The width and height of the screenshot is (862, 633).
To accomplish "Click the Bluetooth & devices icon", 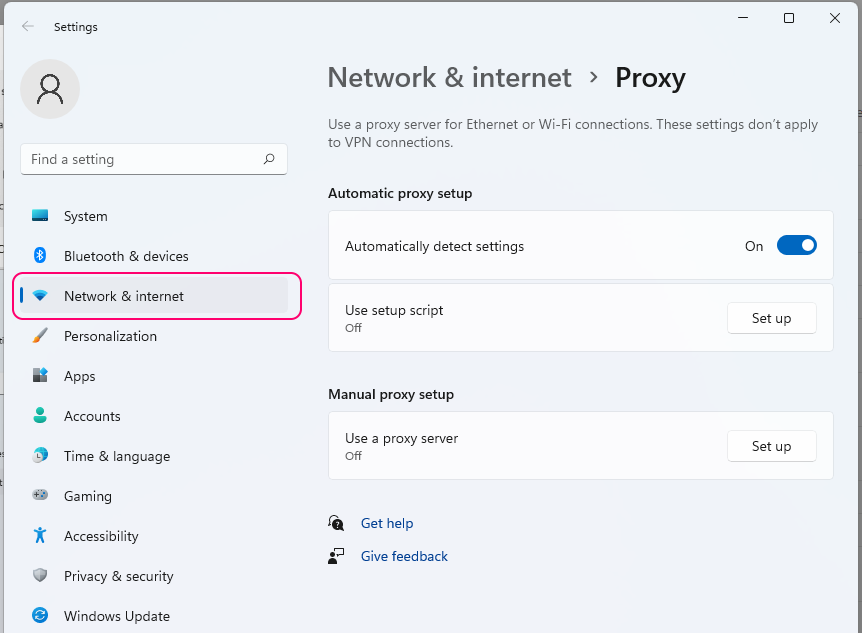I will click(40, 256).
